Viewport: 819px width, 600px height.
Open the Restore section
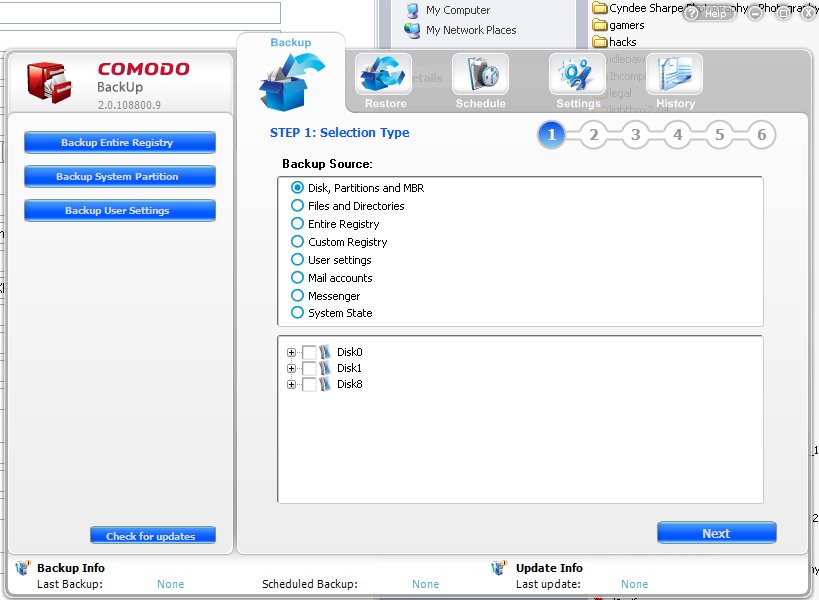click(384, 78)
